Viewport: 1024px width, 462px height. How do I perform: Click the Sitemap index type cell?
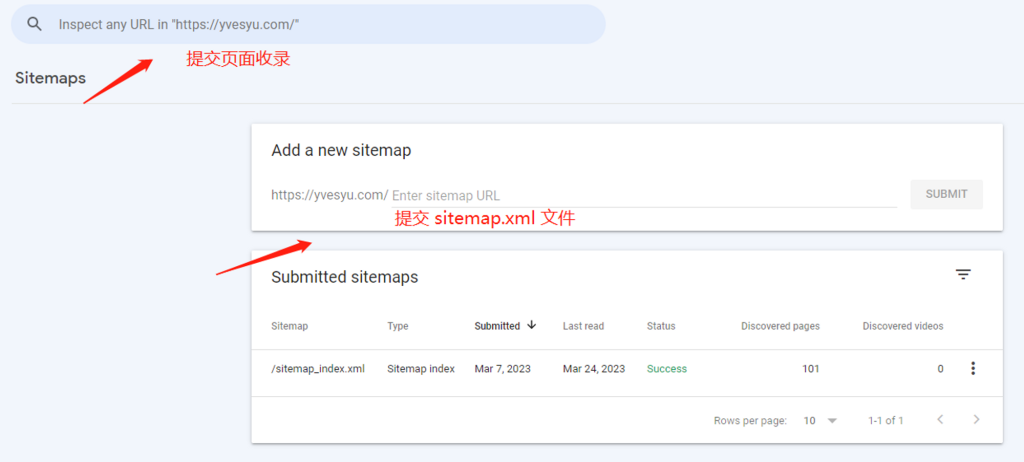(421, 369)
